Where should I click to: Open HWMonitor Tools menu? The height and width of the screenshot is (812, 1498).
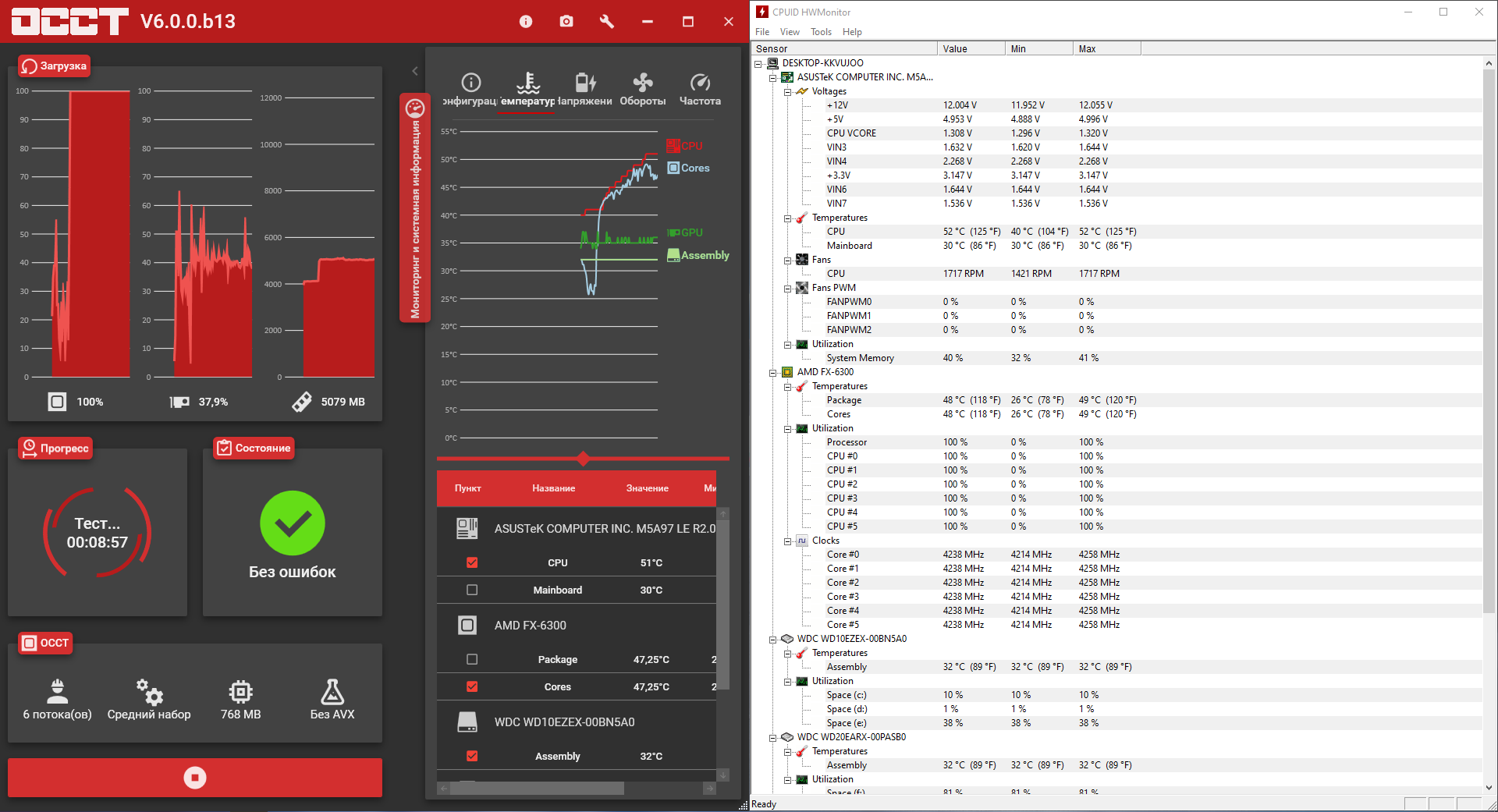[x=821, y=32]
